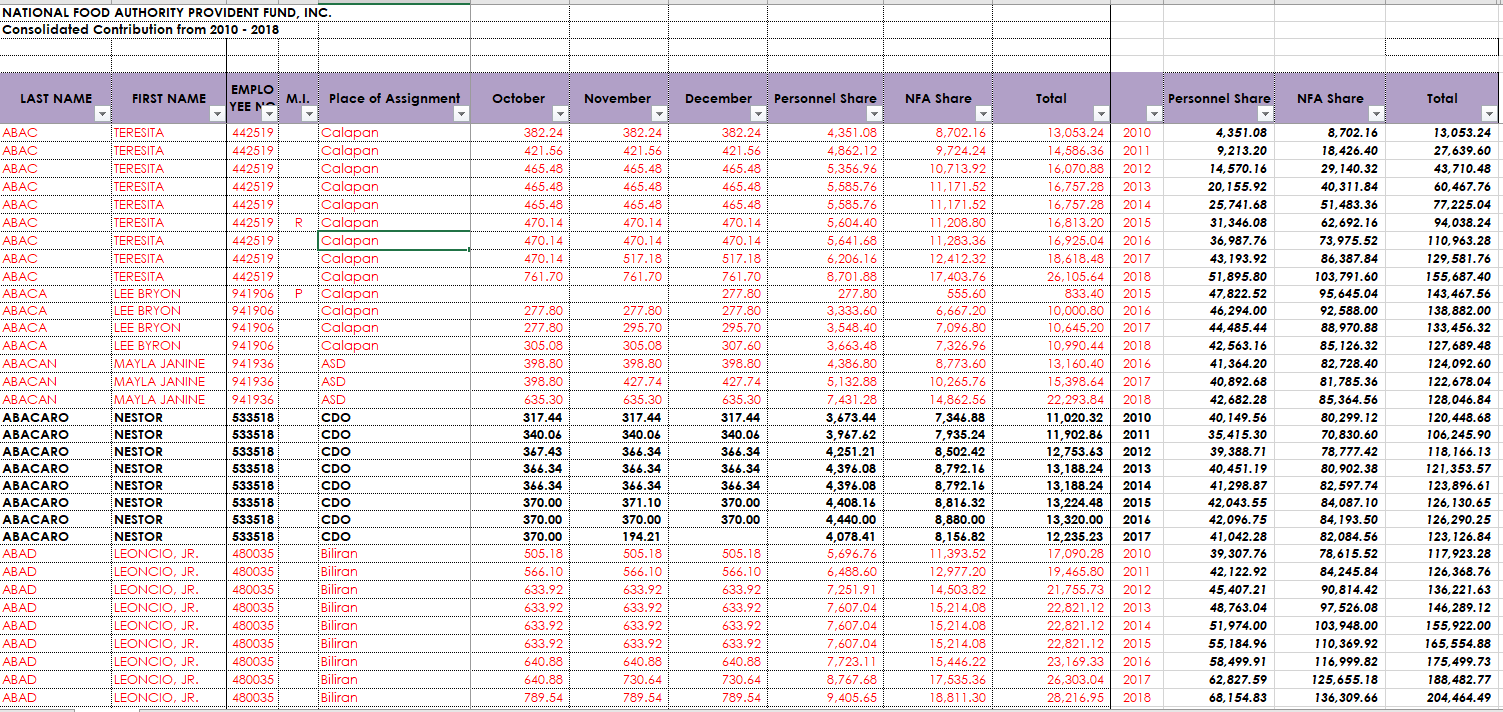Viewport: 1503px width, 712px height.
Task: Select the italic NFA Share value 136,309.66
Action: click(1345, 698)
